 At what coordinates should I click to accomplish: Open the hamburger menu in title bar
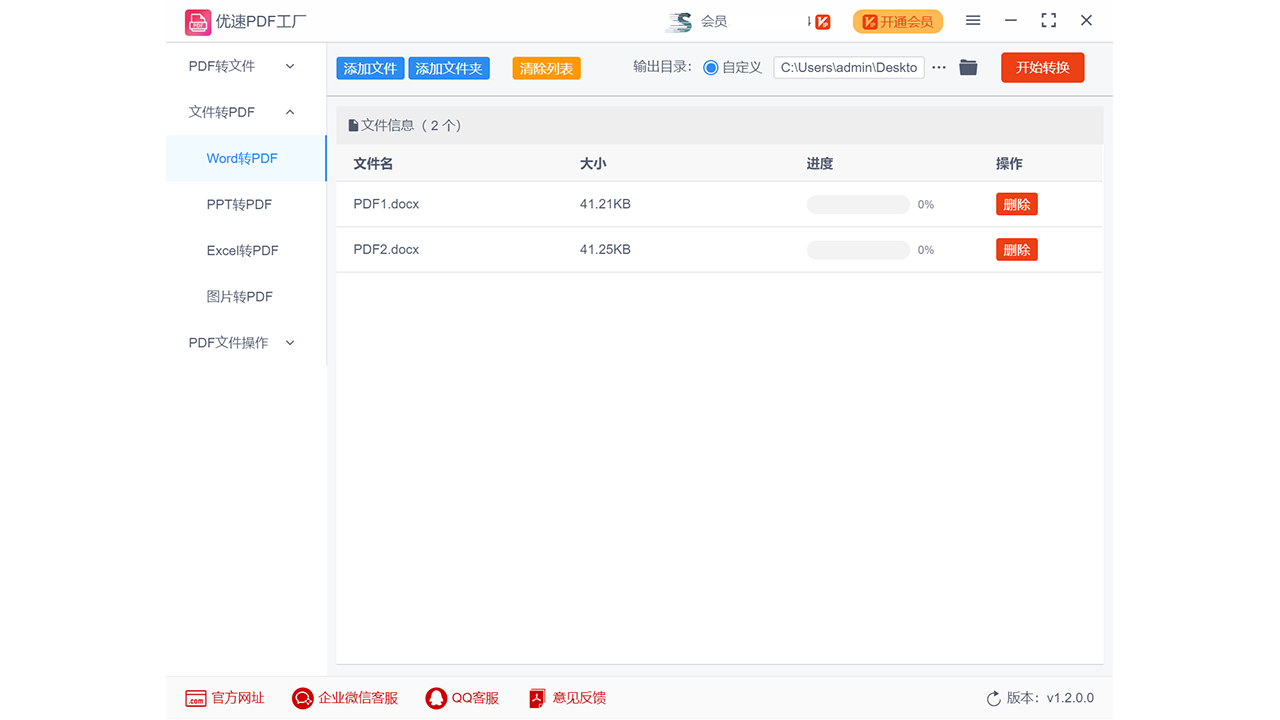[x=972, y=20]
